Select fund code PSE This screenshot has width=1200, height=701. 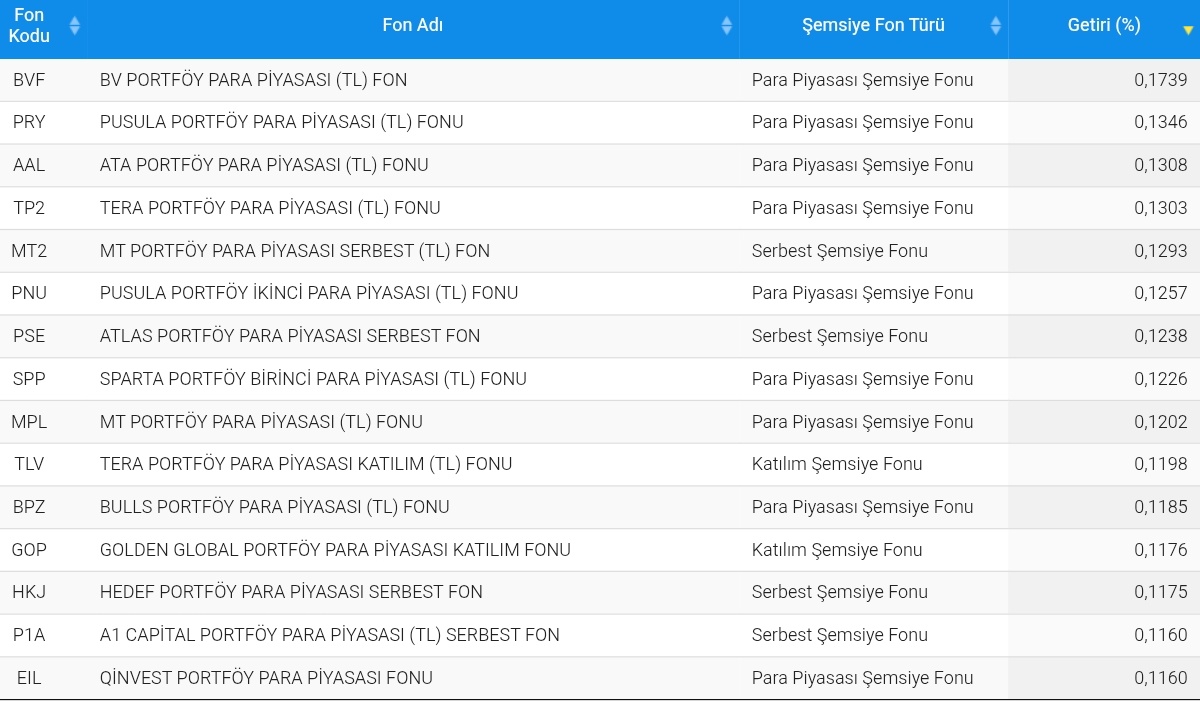29,336
